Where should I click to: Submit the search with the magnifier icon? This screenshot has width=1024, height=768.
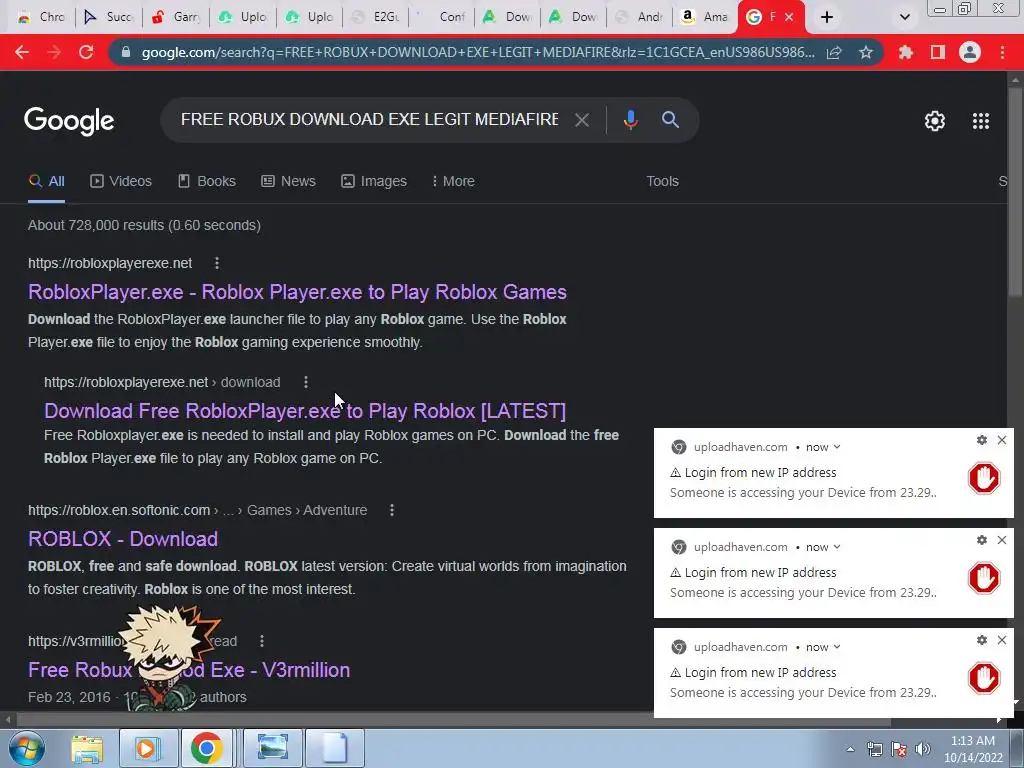pyautogui.click(x=670, y=120)
